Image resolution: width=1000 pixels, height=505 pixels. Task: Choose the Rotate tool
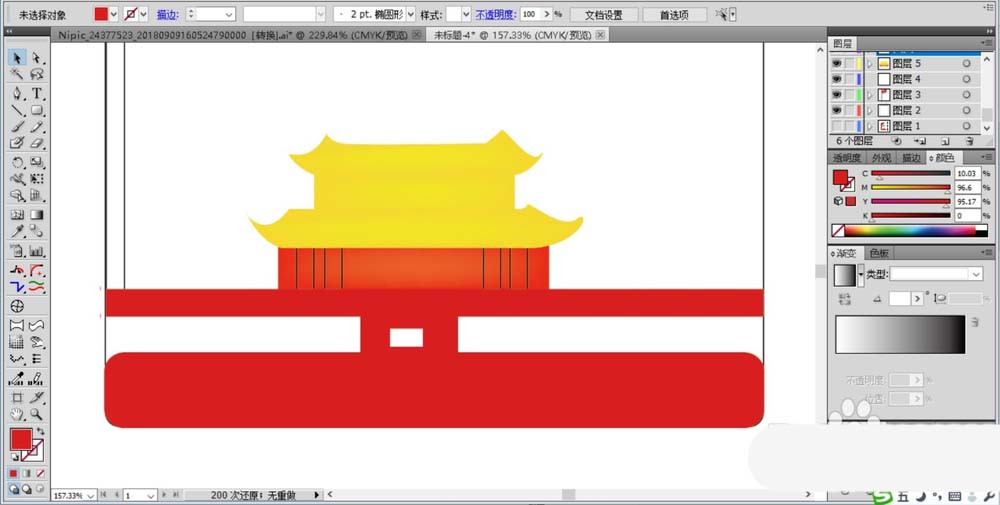pyautogui.click(x=17, y=163)
